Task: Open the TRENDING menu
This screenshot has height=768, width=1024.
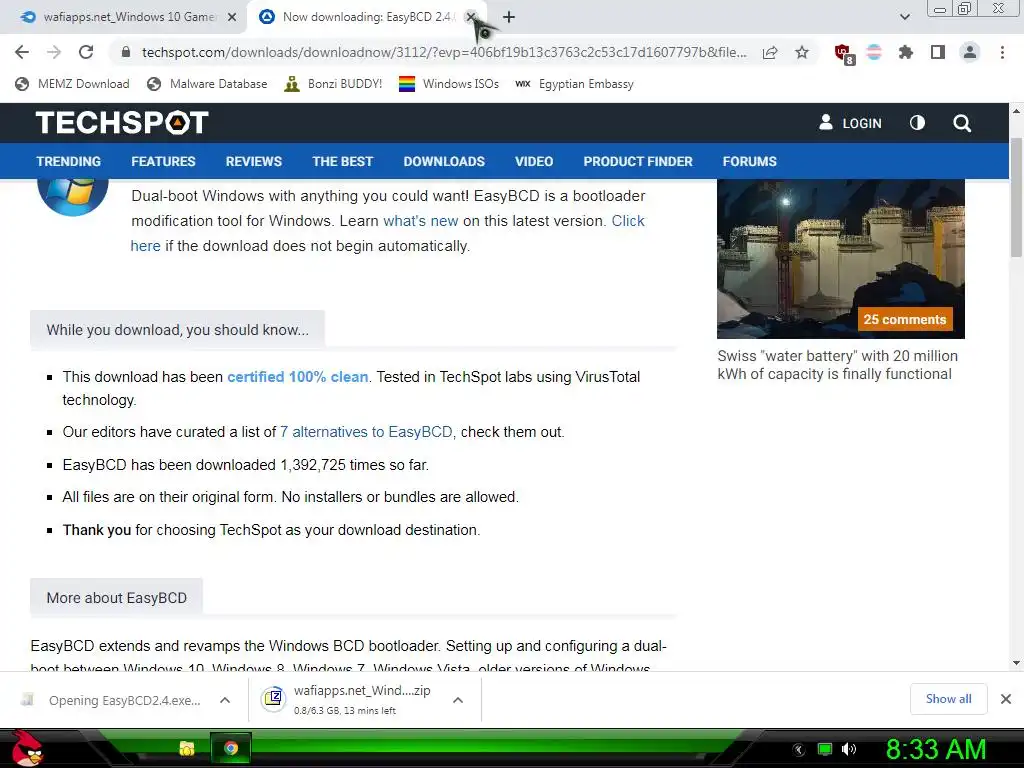Action: pos(69,161)
